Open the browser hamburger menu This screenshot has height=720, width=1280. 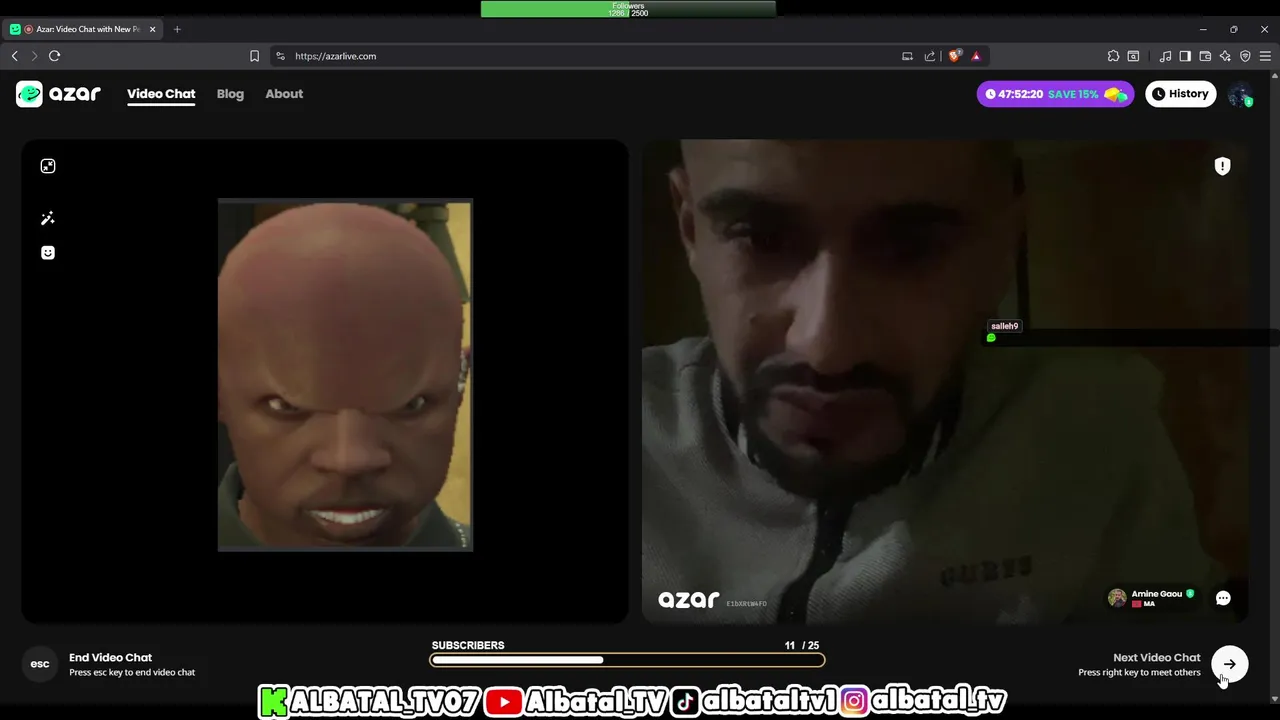[1265, 56]
